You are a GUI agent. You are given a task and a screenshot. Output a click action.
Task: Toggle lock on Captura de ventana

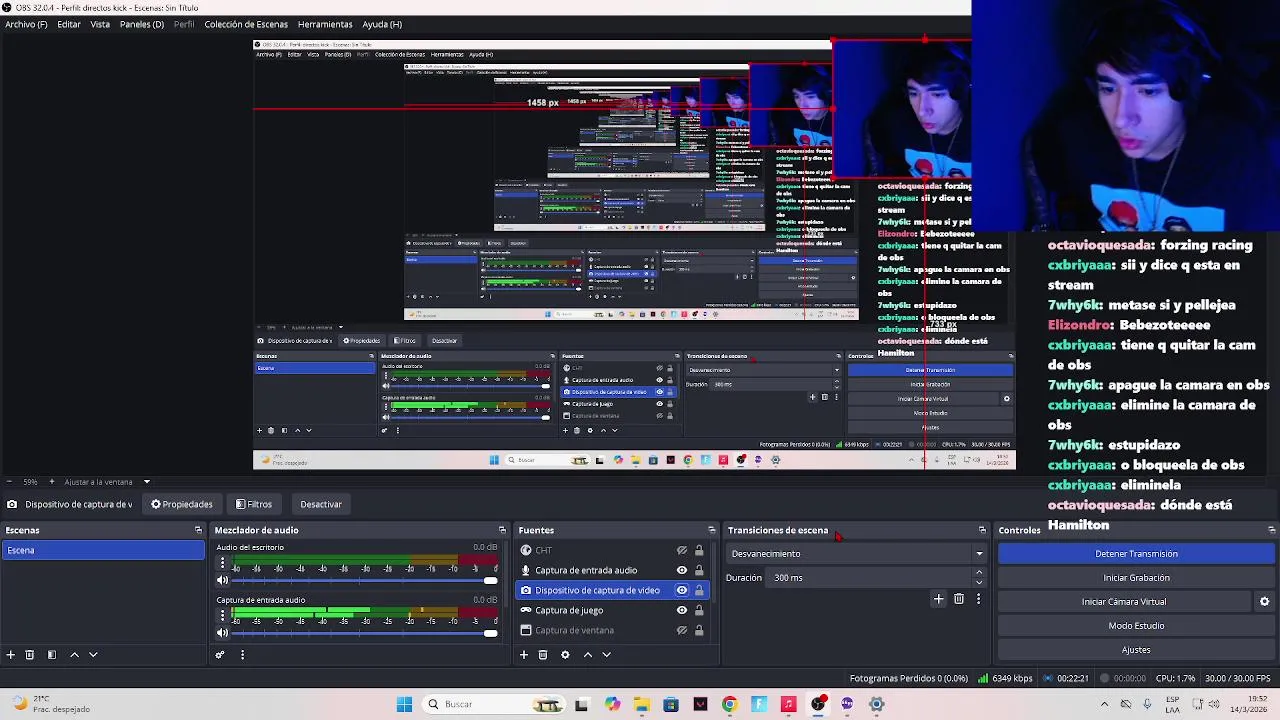(699, 630)
